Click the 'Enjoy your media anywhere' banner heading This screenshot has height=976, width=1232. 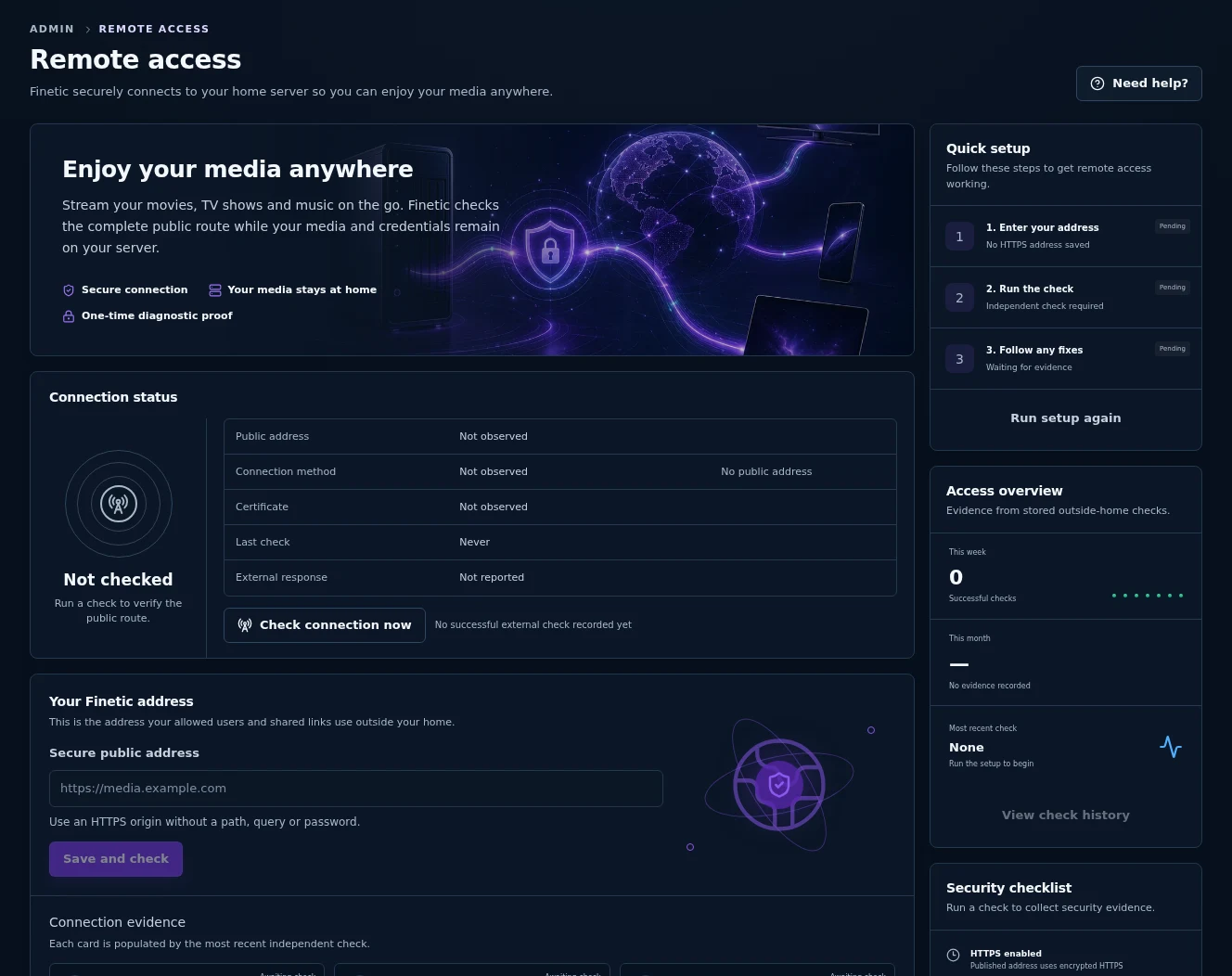[x=237, y=170]
